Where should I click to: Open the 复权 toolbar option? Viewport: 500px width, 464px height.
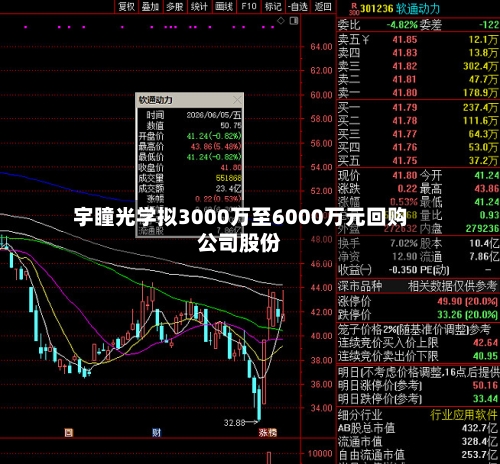pos(126,6)
